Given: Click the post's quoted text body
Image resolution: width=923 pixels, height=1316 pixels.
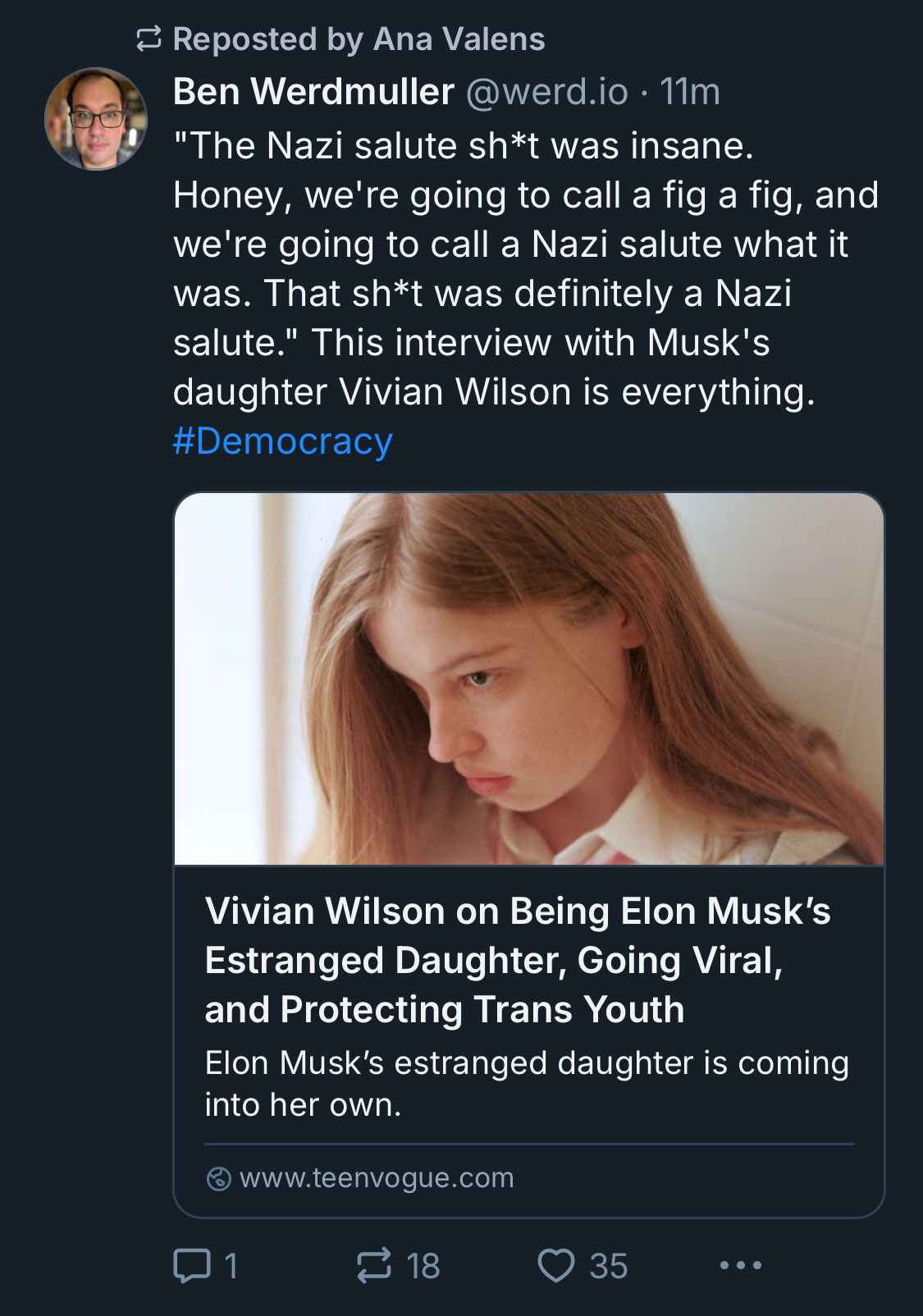Looking at the screenshot, I should (x=525, y=268).
